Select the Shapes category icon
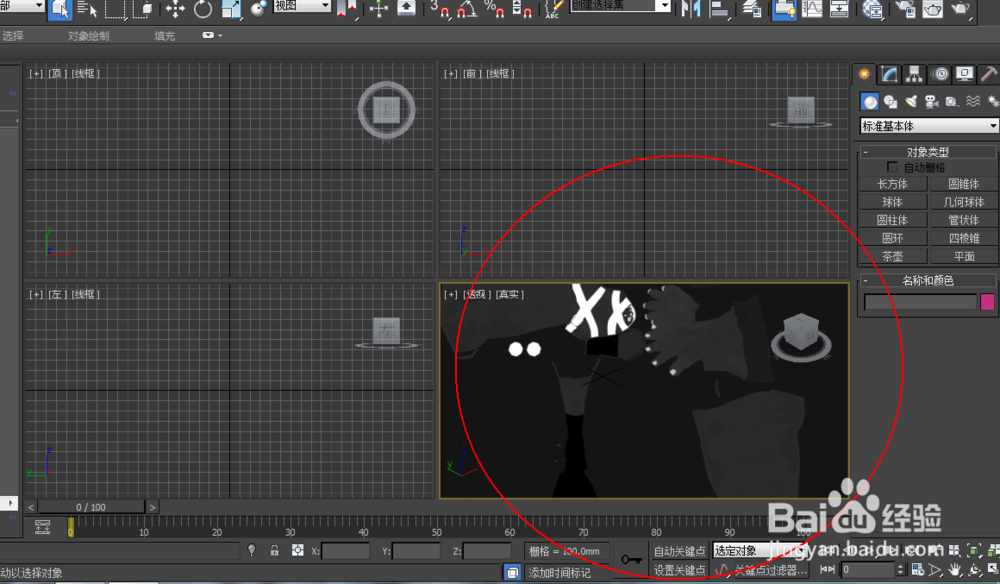Viewport: 1000px width, 584px height. [x=890, y=102]
